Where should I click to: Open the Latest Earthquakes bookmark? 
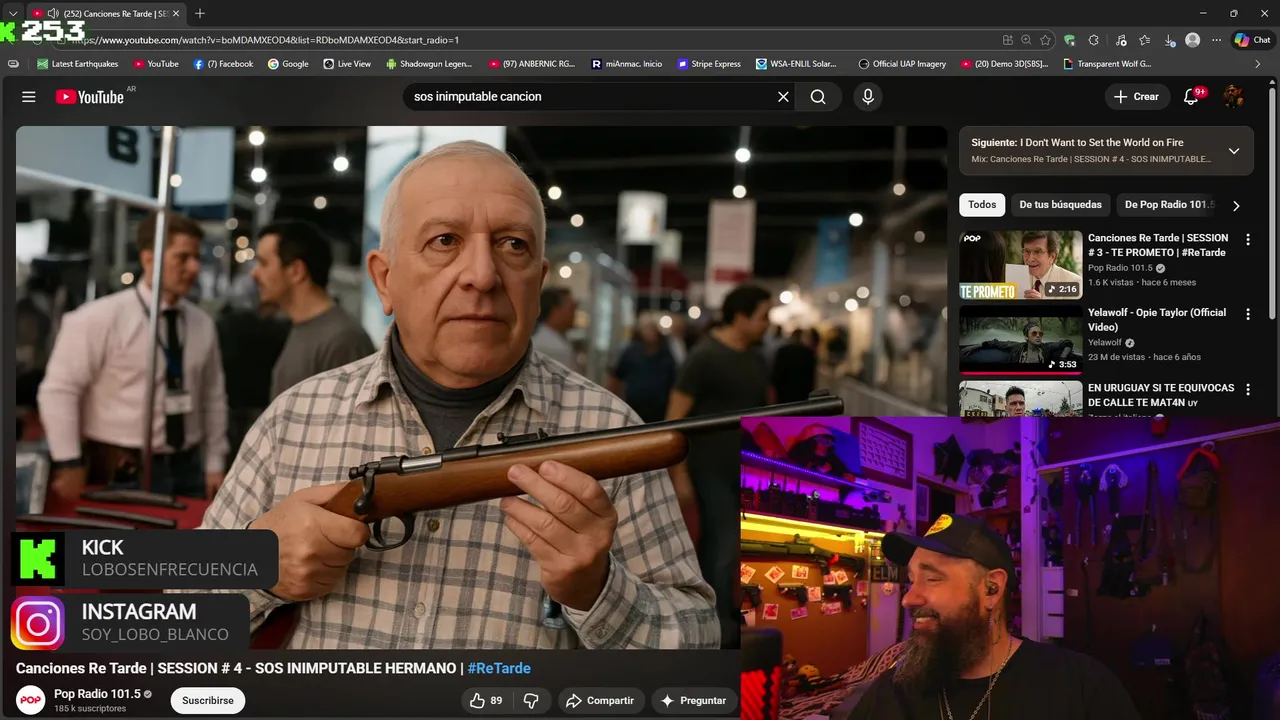[x=77, y=64]
